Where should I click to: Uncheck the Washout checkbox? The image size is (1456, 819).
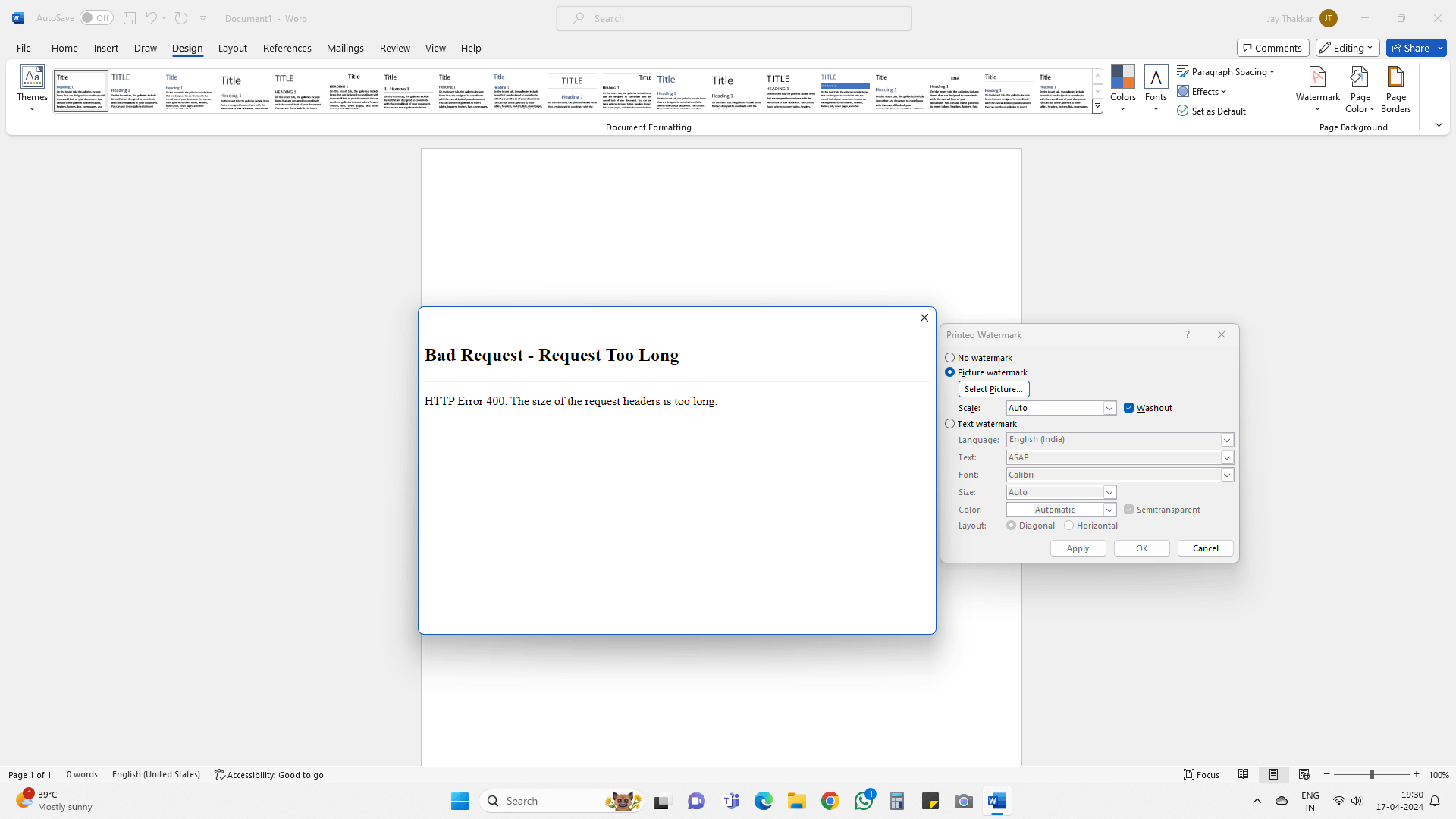click(1129, 408)
